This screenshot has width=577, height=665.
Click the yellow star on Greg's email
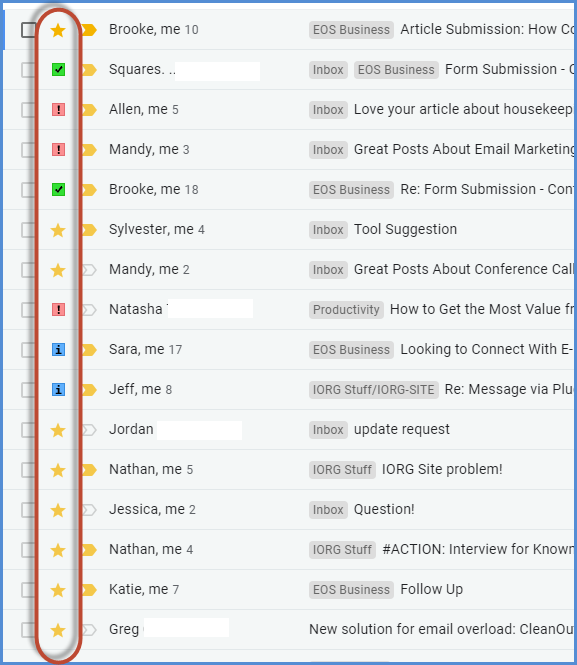pos(58,630)
